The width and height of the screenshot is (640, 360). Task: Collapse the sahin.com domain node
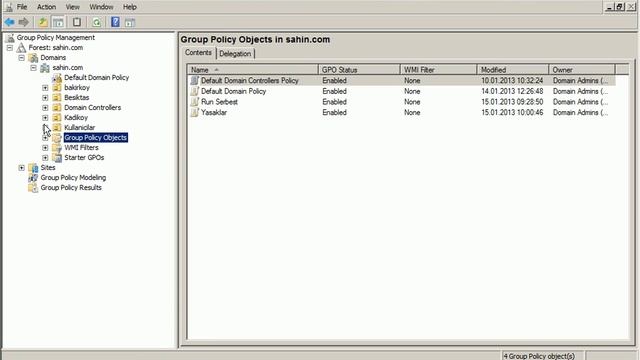(33, 68)
